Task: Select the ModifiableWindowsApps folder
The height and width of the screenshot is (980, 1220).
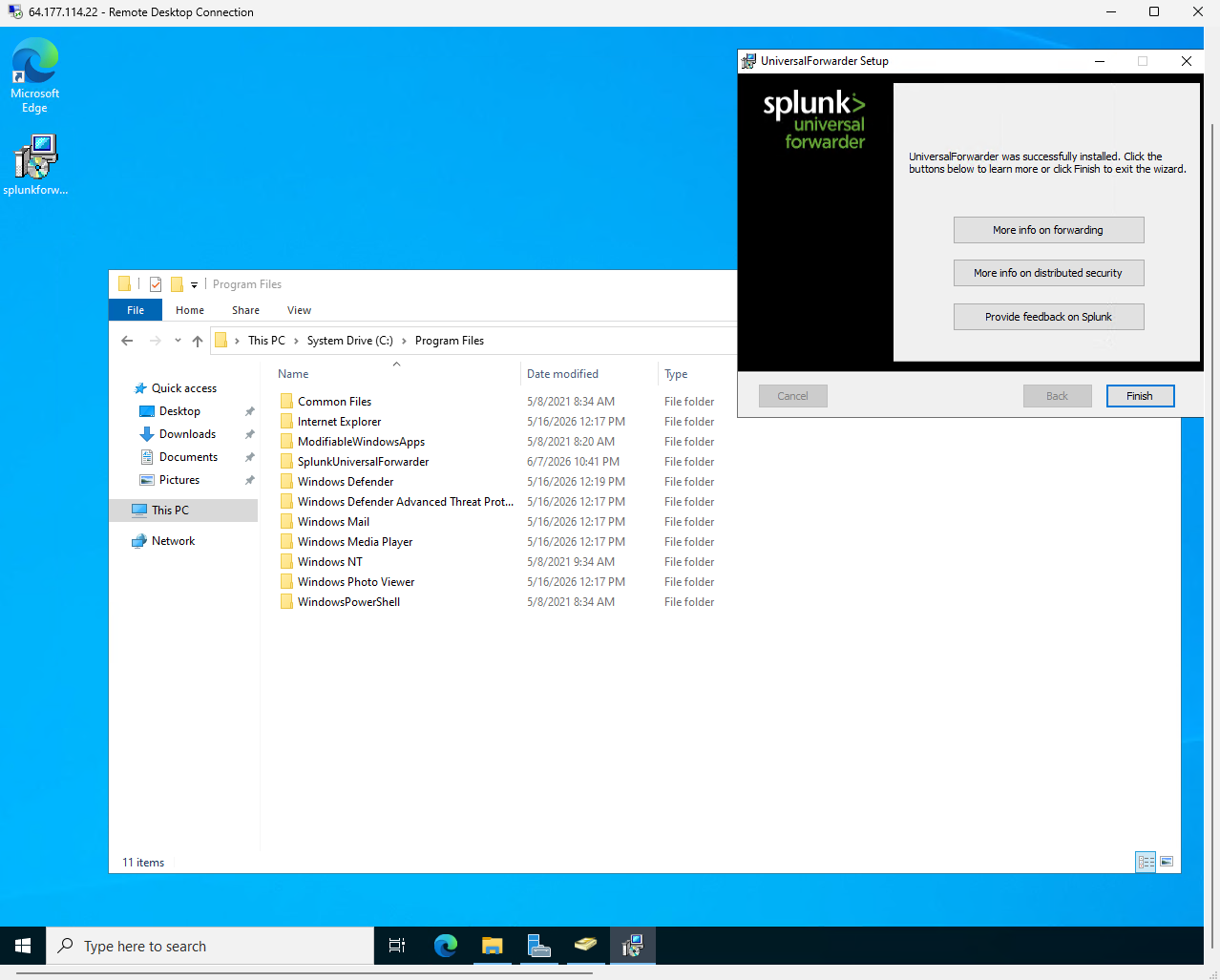Action: pos(361,442)
